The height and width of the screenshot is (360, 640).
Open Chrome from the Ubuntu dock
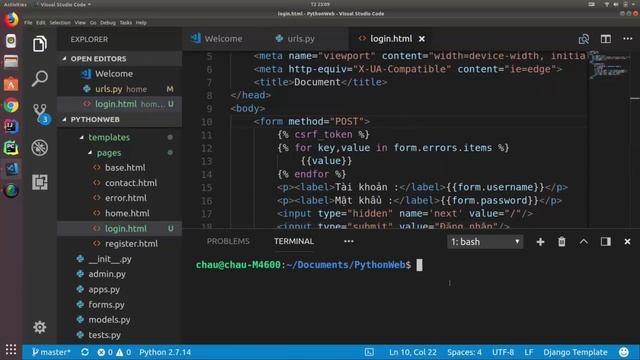[11, 105]
